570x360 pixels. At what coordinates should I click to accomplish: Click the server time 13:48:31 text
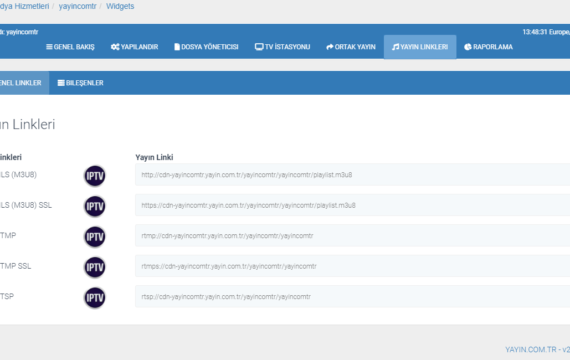click(x=535, y=32)
